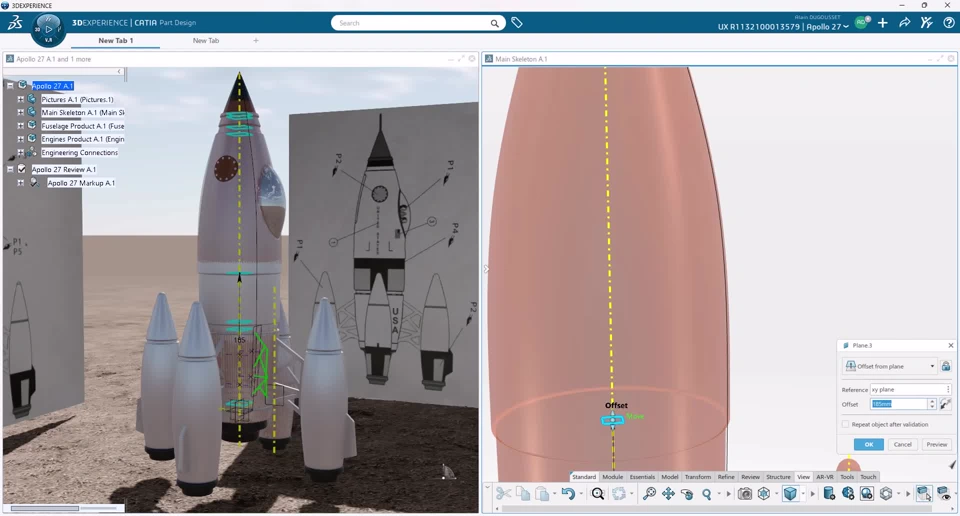Click the cylinder with gear icon

pos(828,493)
